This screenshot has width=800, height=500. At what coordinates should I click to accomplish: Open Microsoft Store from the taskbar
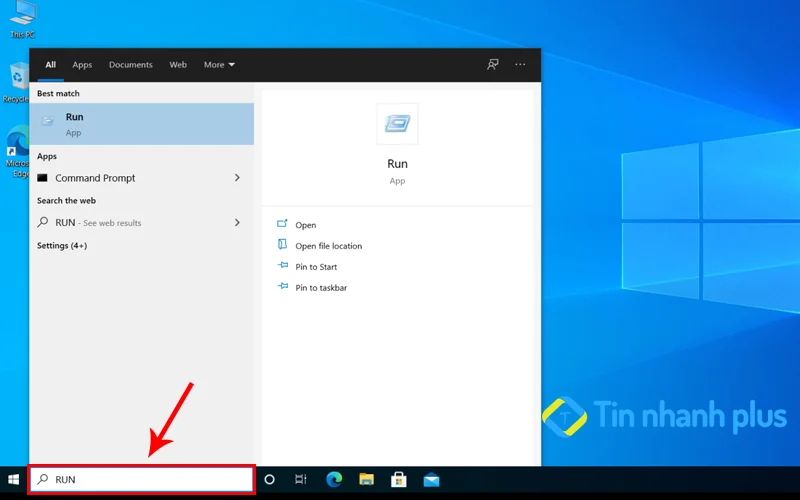coord(398,480)
